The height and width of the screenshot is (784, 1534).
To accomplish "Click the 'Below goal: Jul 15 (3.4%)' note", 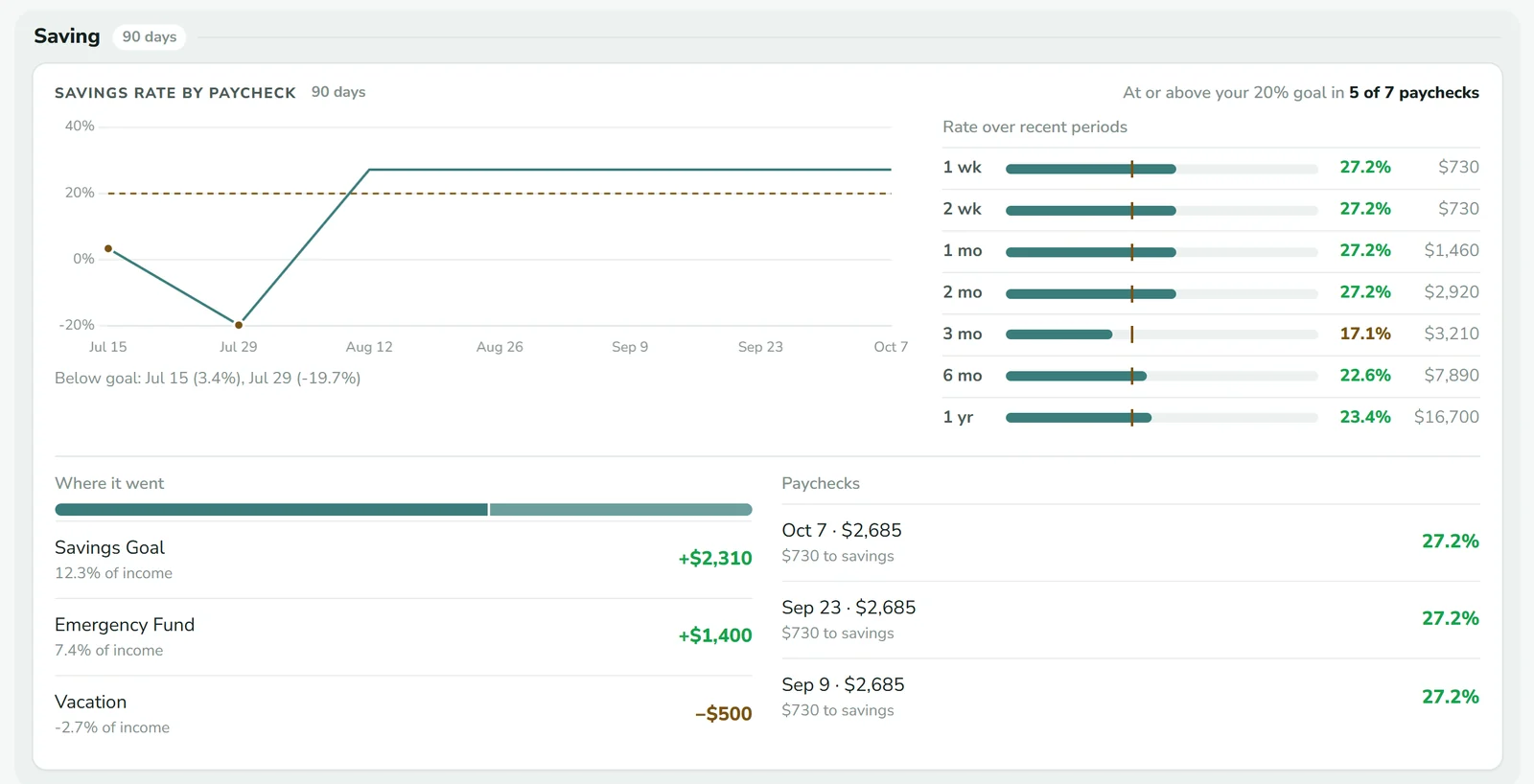I will point(208,379).
